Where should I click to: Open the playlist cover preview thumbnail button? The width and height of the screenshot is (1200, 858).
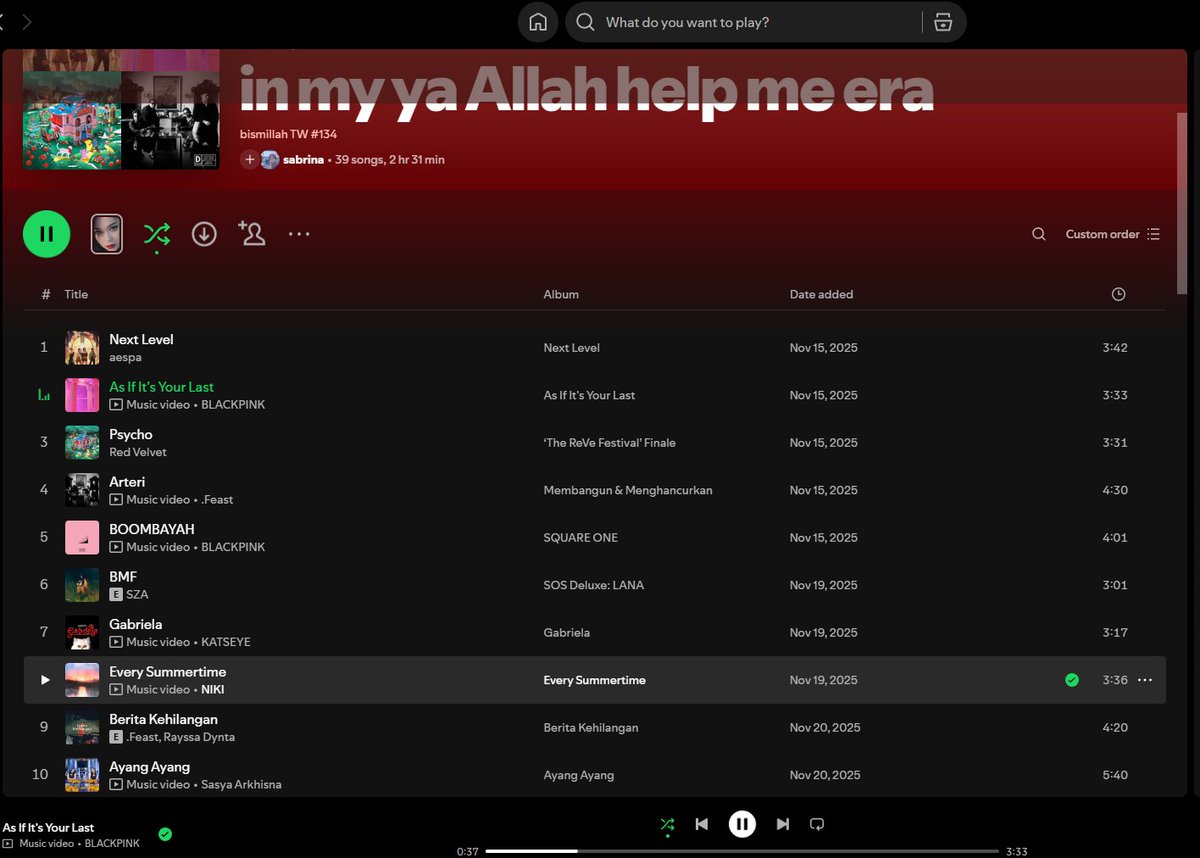107,234
